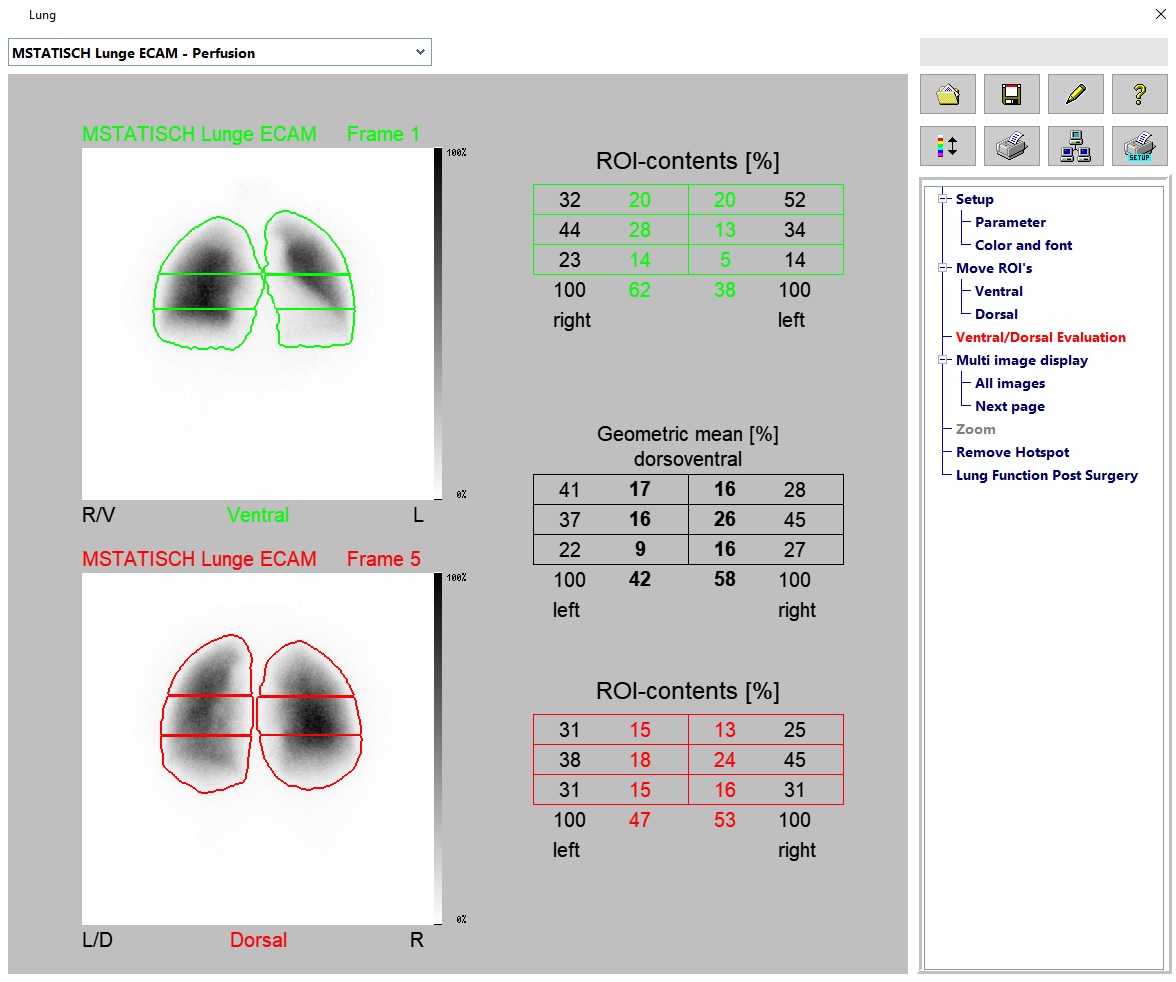Image resolution: width=1176 pixels, height=982 pixels.
Task: Select Parameter under Setup
Action: click(x=1010, y=222)
